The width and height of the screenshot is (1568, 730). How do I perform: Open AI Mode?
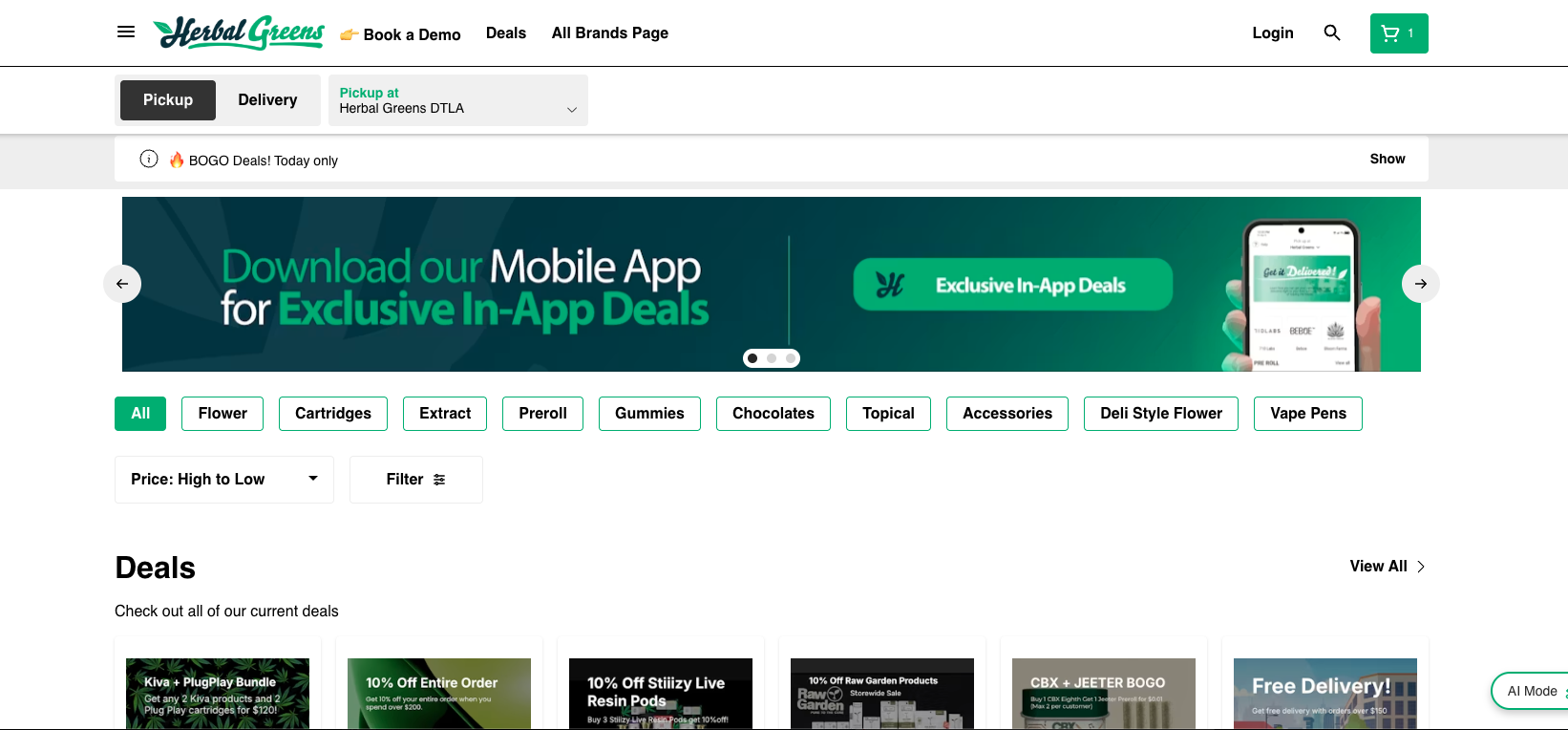(x=1530, y=691)
